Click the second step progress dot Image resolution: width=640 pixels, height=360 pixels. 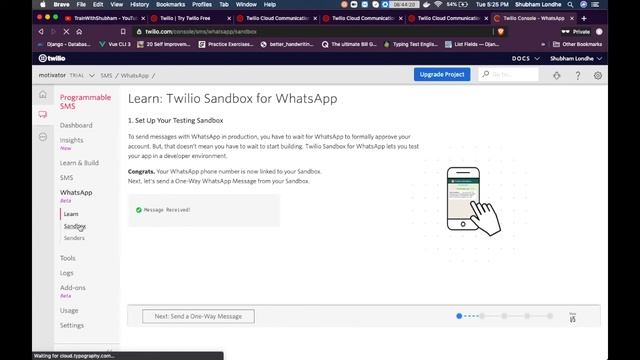(482, 316)
